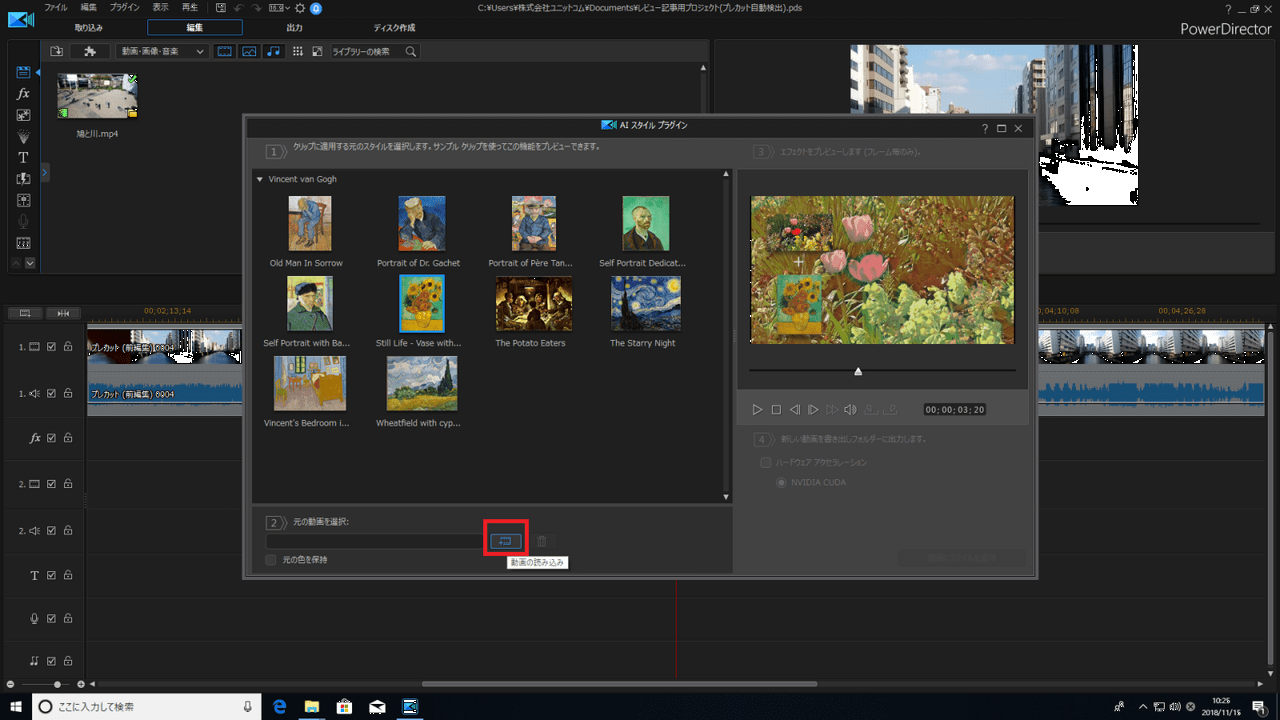Play the AI style effect preview

(757, 409)
